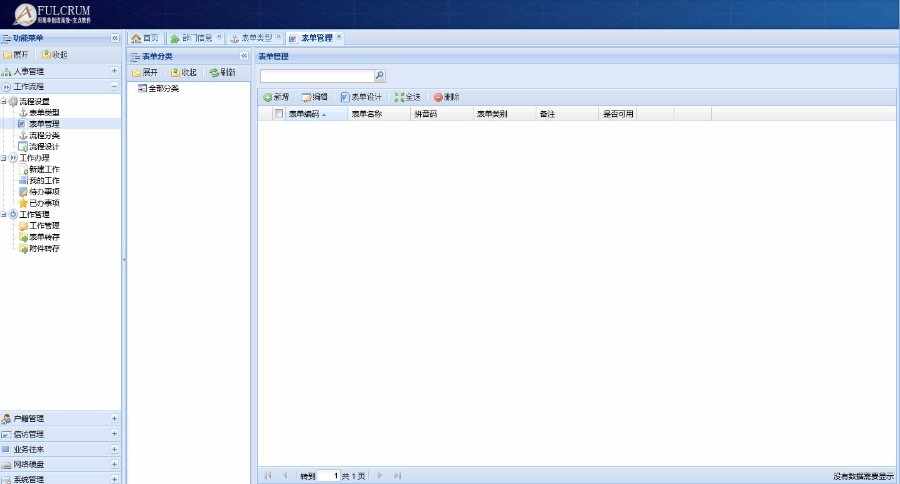Expand the 系统管理 section plus button

pos(114,479)
